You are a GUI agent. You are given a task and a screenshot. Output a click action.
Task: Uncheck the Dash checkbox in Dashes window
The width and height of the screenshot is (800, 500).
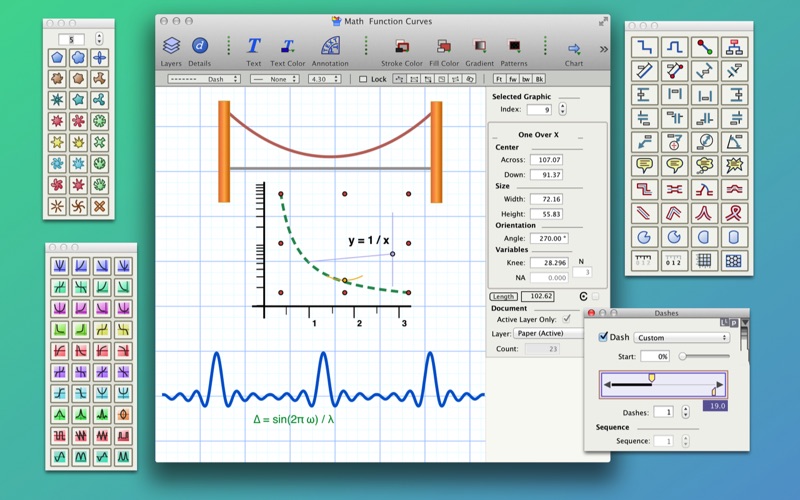(603, 337)
